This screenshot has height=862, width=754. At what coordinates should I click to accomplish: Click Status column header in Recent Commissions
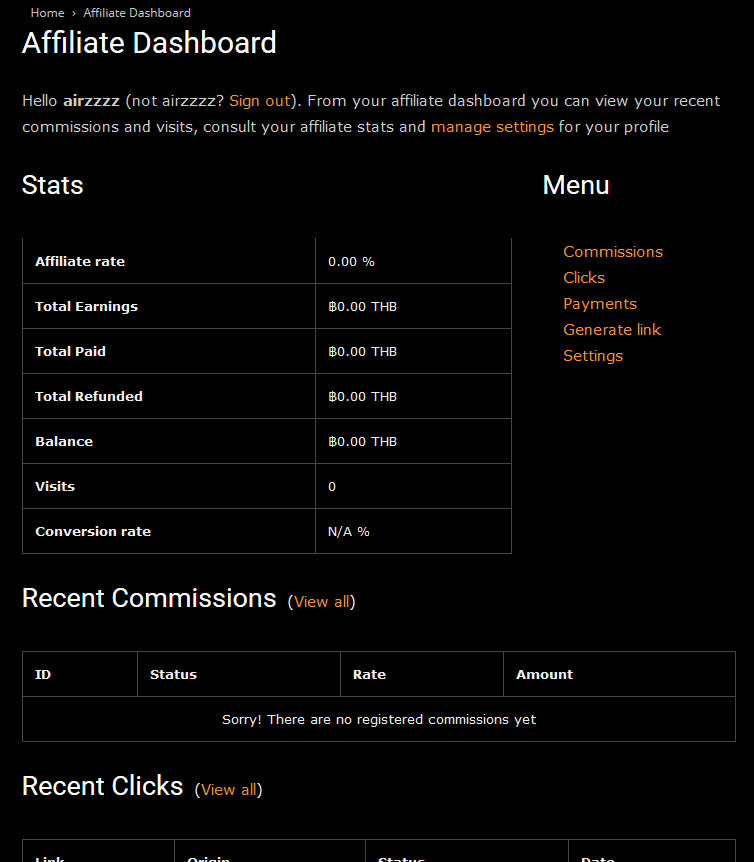tap(173, 675)
